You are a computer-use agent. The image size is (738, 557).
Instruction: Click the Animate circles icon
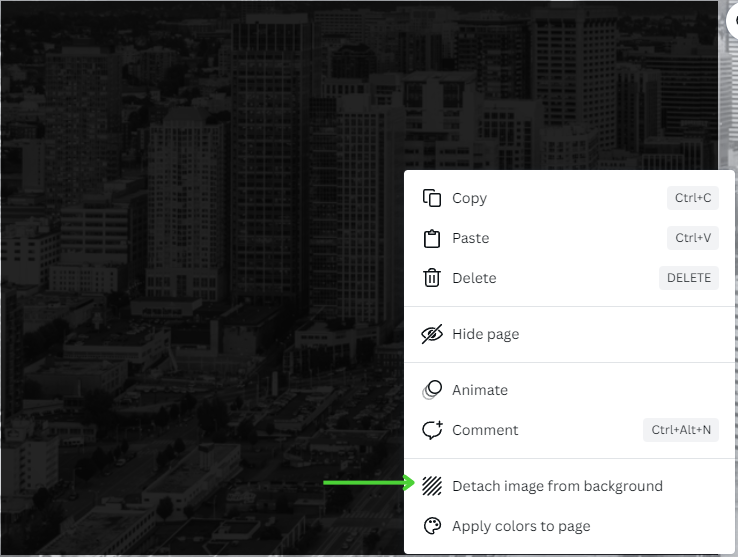(x=432, y=390)
